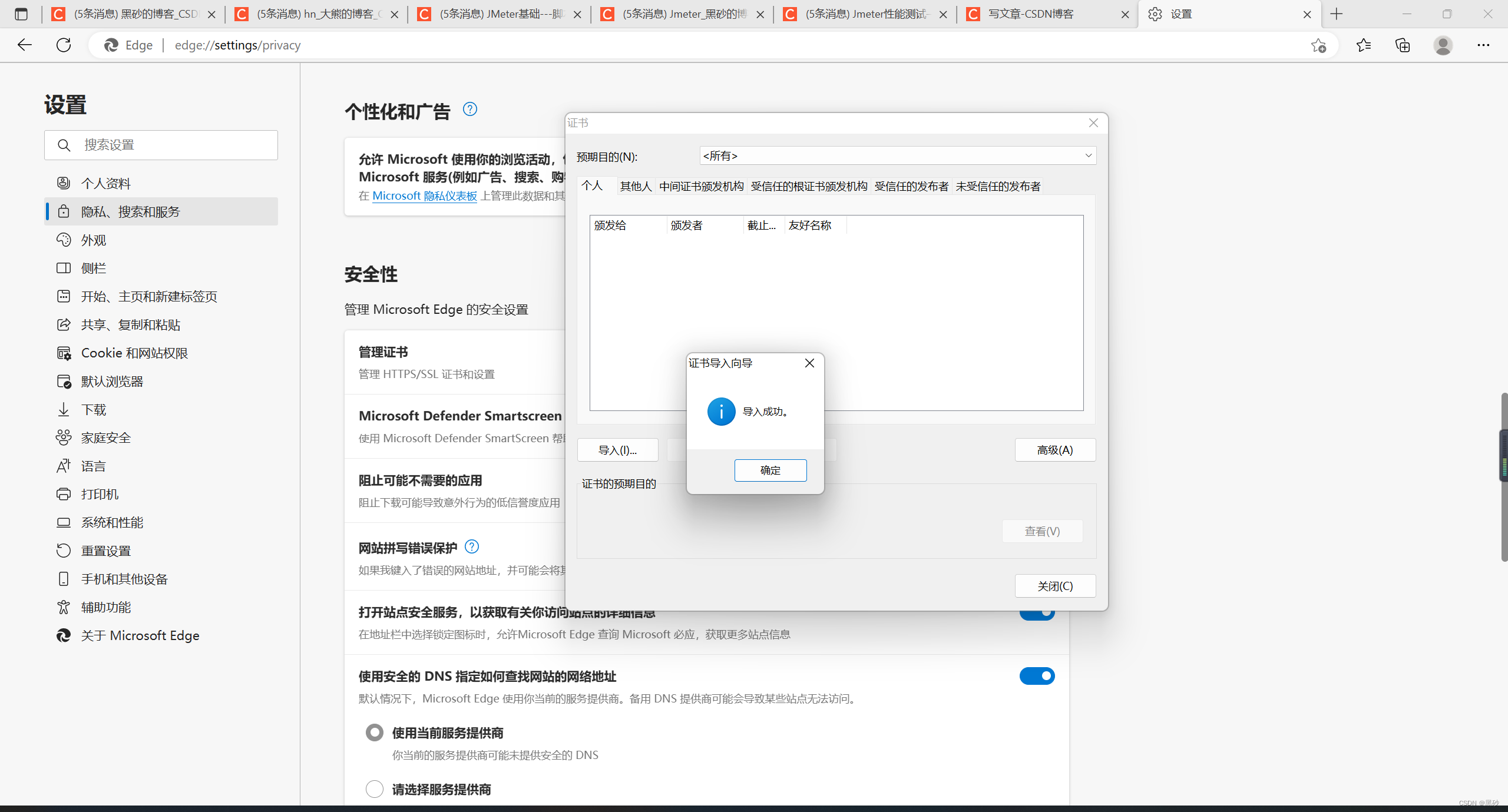Open the Collections icon in toolbar

coord(1403,45)
